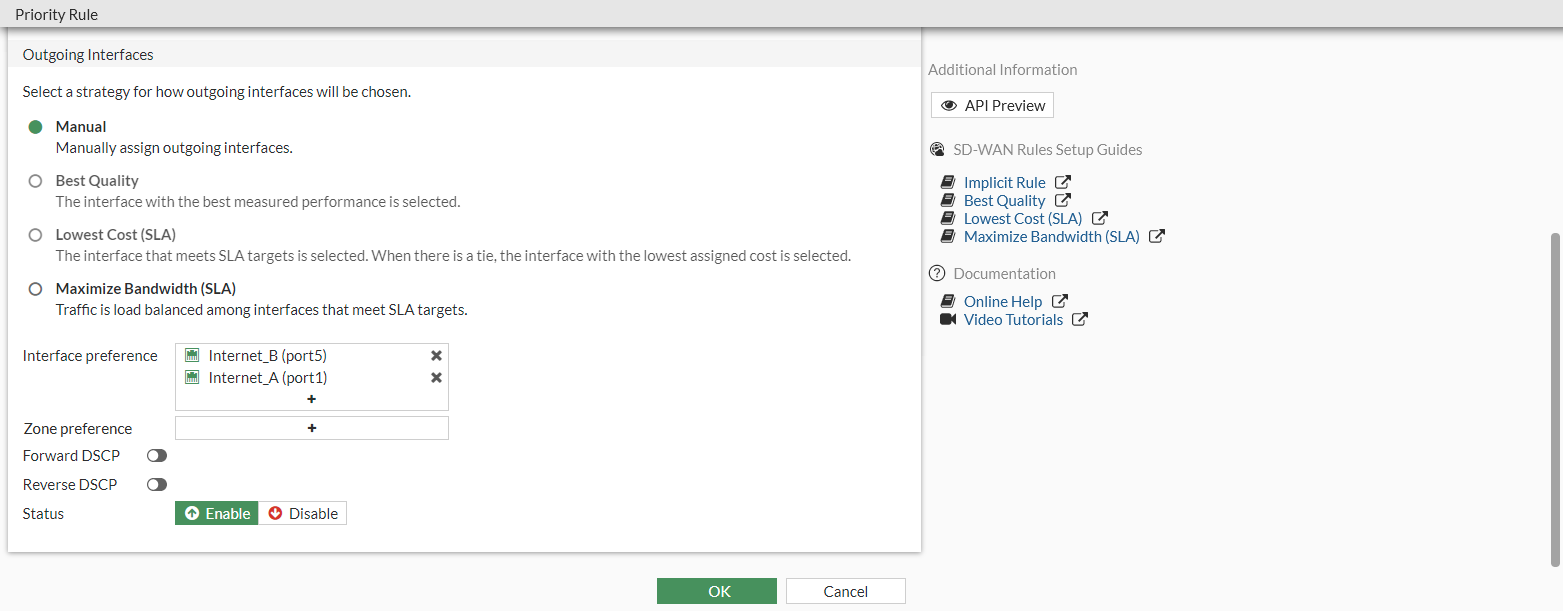The height and width of the screenshot is (611, 1563).
Task: Remove Internet_A (port1) with its X icon
Action: (x=436, y=378)
